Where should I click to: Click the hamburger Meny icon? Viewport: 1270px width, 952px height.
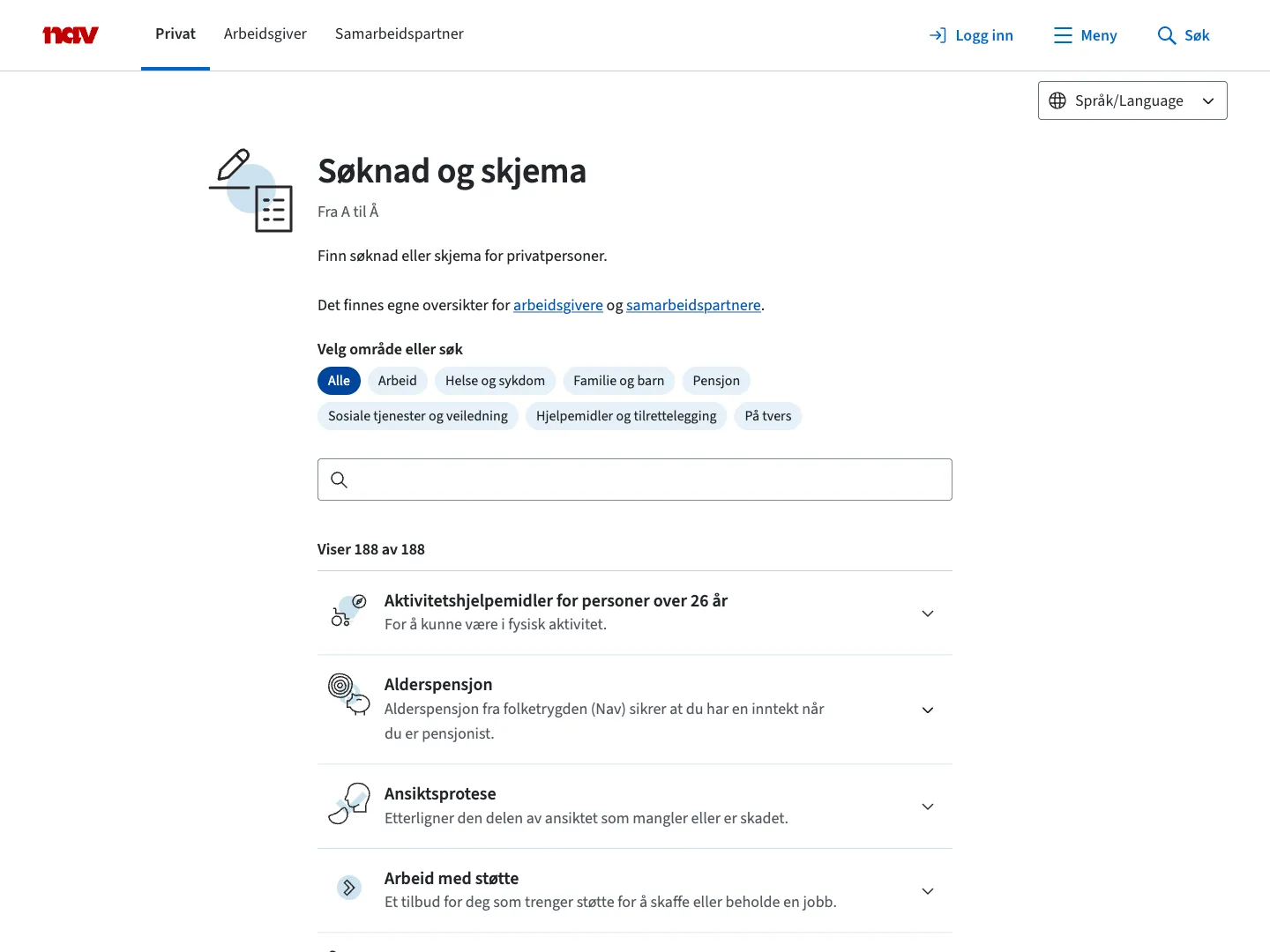pos(1063,35)
